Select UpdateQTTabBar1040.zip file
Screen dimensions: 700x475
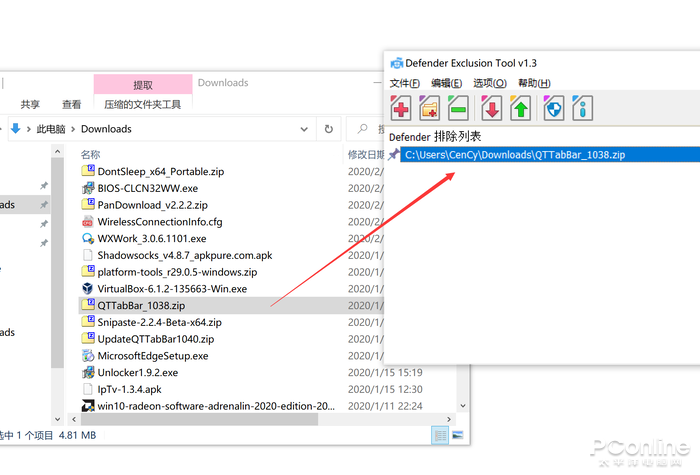(x=156, y=339)
